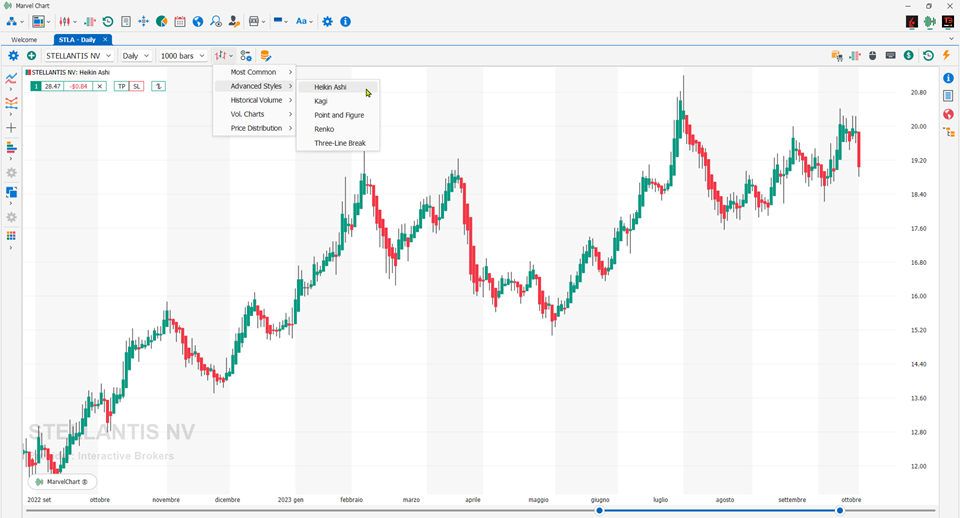Open the orange tree structure icon in right sidebar
960x518 pixels.
(x=948, y=132)
